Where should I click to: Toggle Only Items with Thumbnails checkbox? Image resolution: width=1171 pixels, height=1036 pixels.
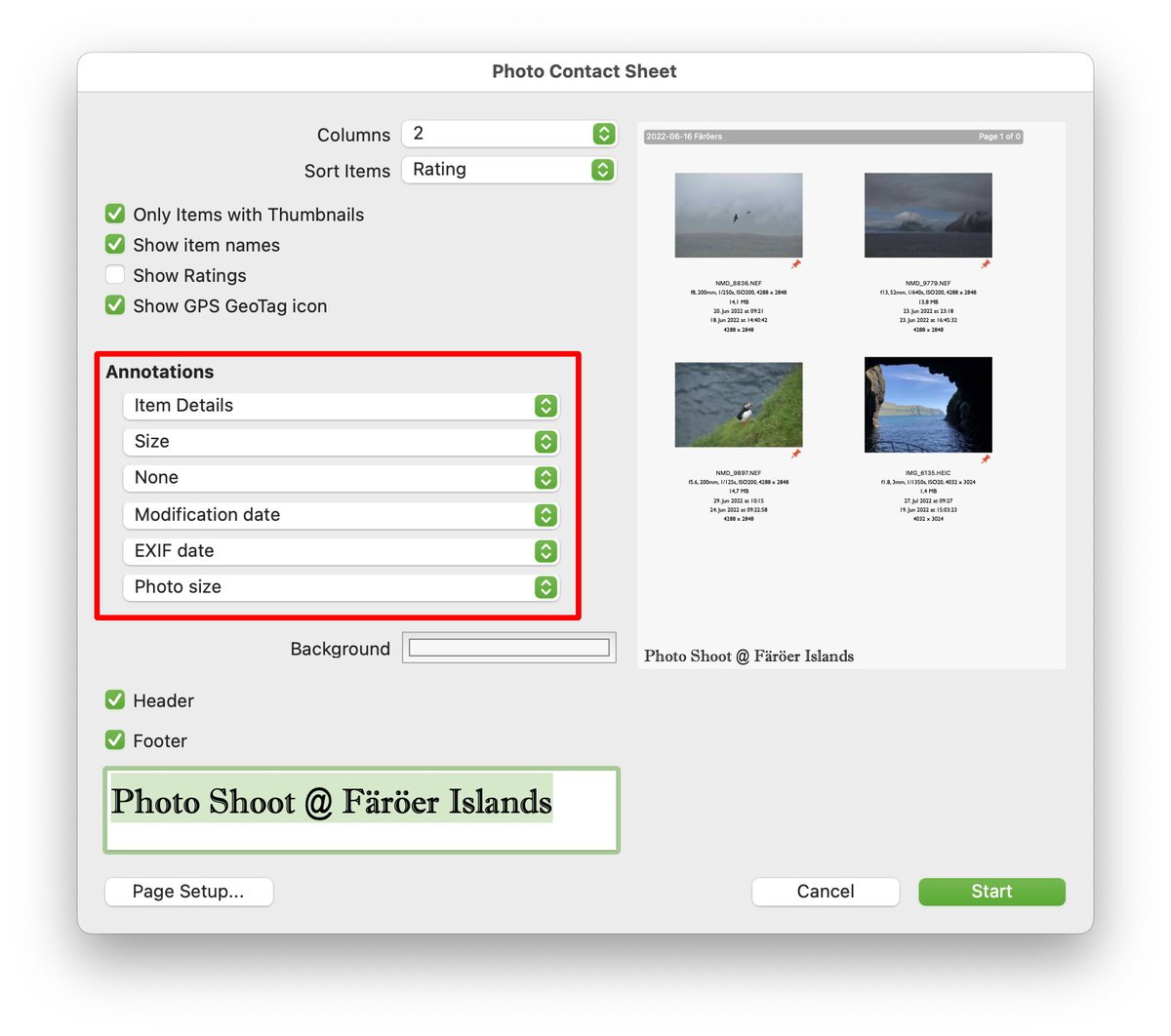coord(115,214)
